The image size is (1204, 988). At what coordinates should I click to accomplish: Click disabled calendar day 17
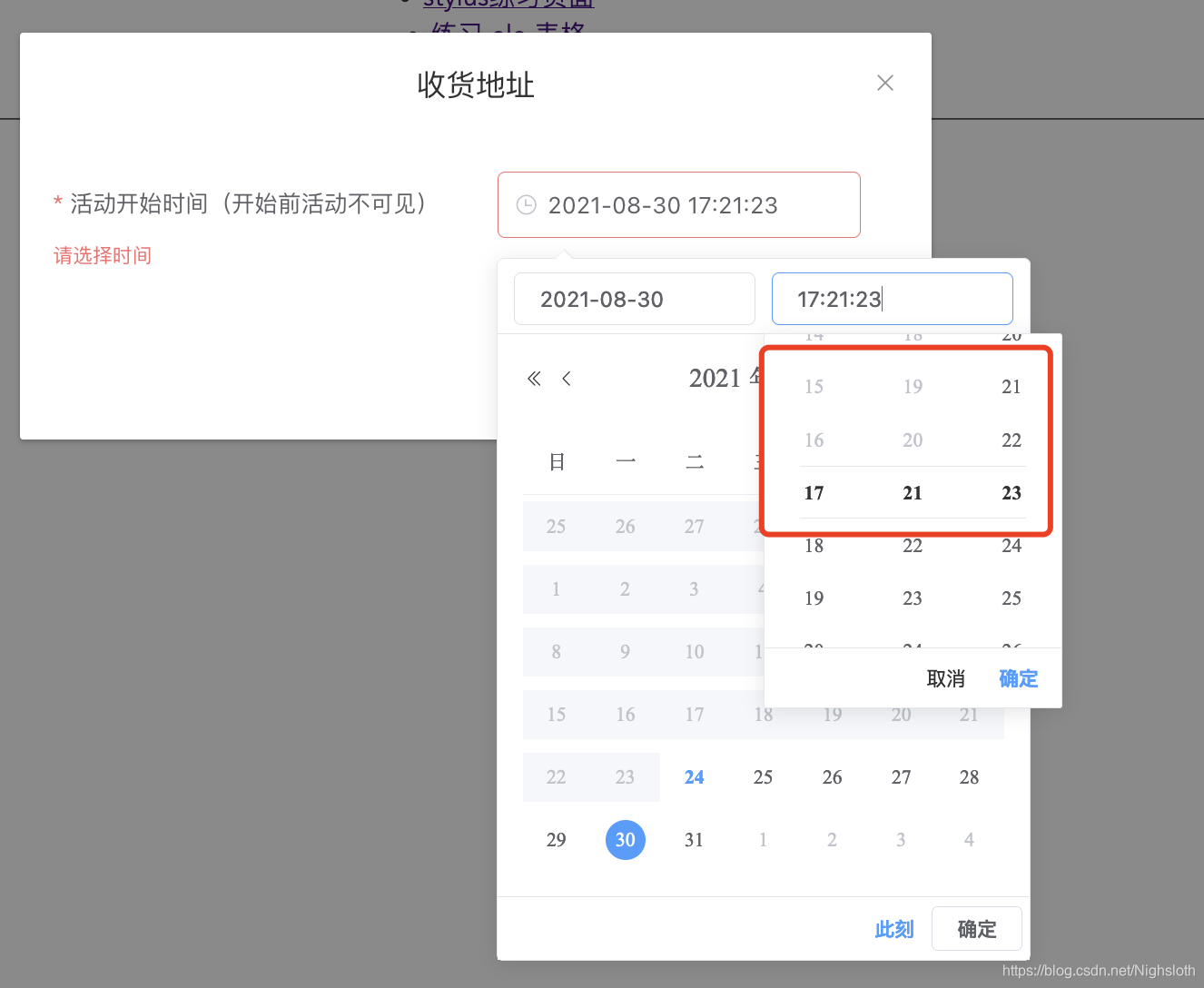click(x=695, y=715)
